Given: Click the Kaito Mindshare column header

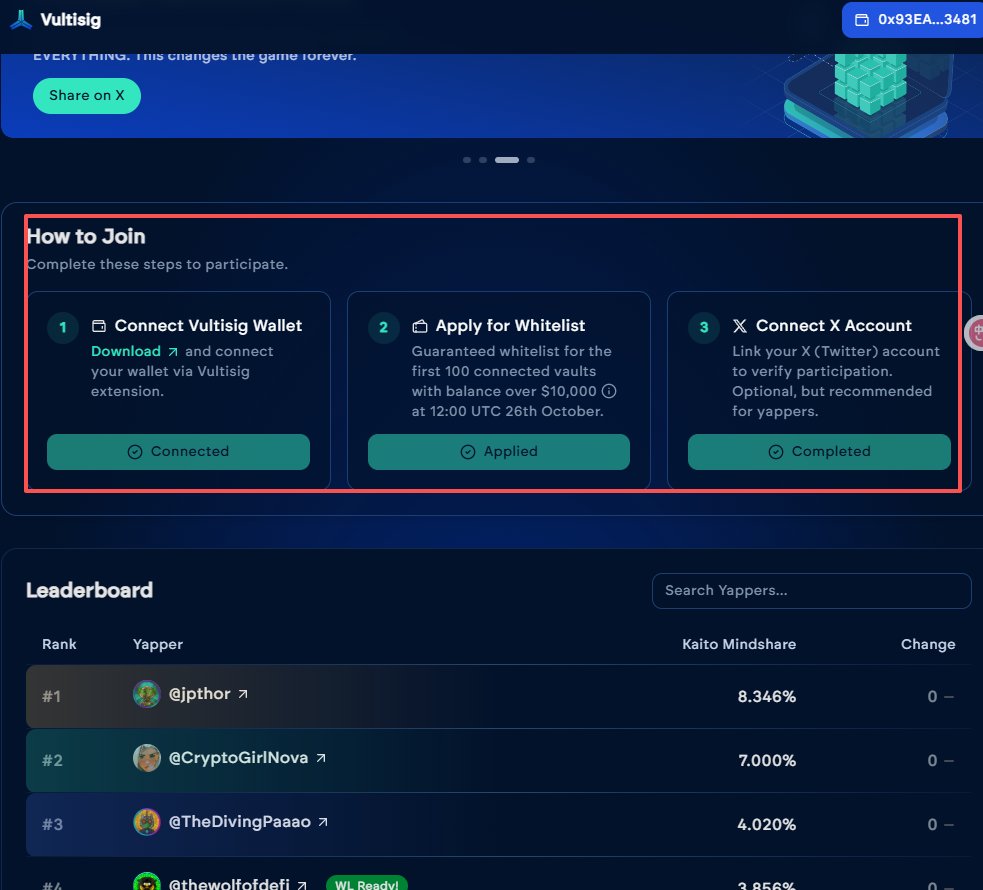Looking at the screenshot, I should (x=739, y=644).
